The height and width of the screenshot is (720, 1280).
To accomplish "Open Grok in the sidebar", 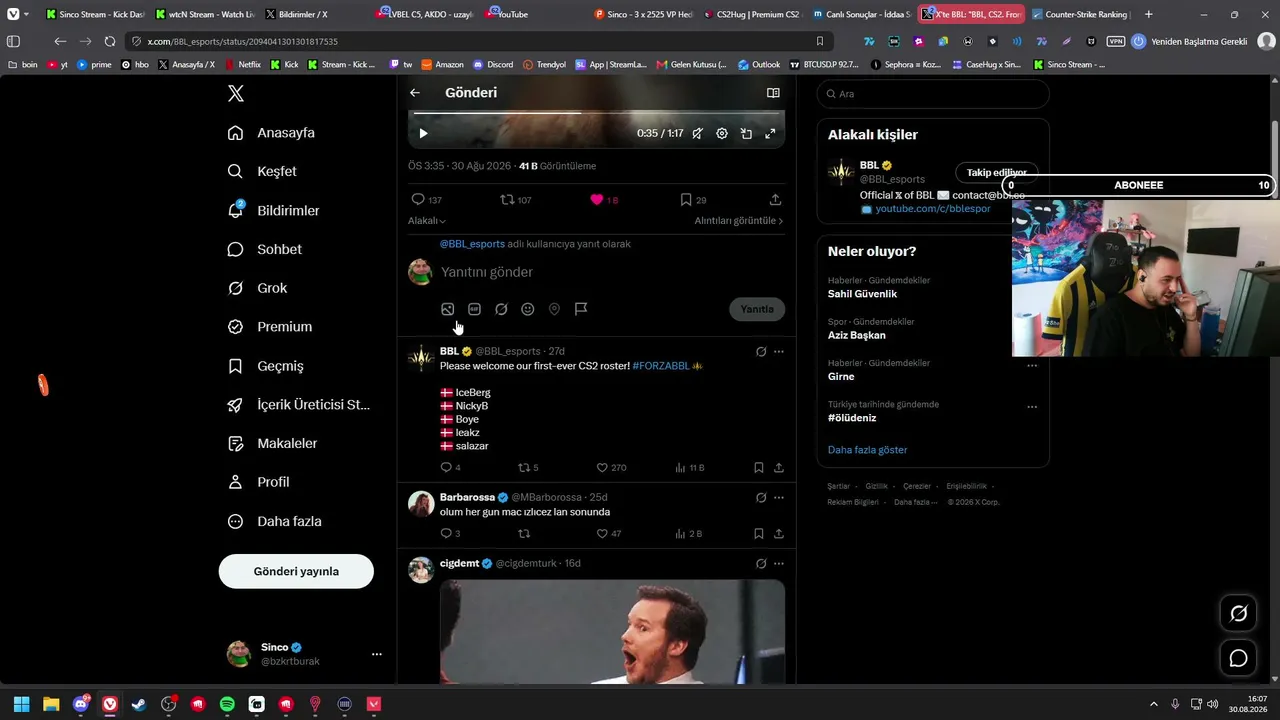I will coord(257,288).
